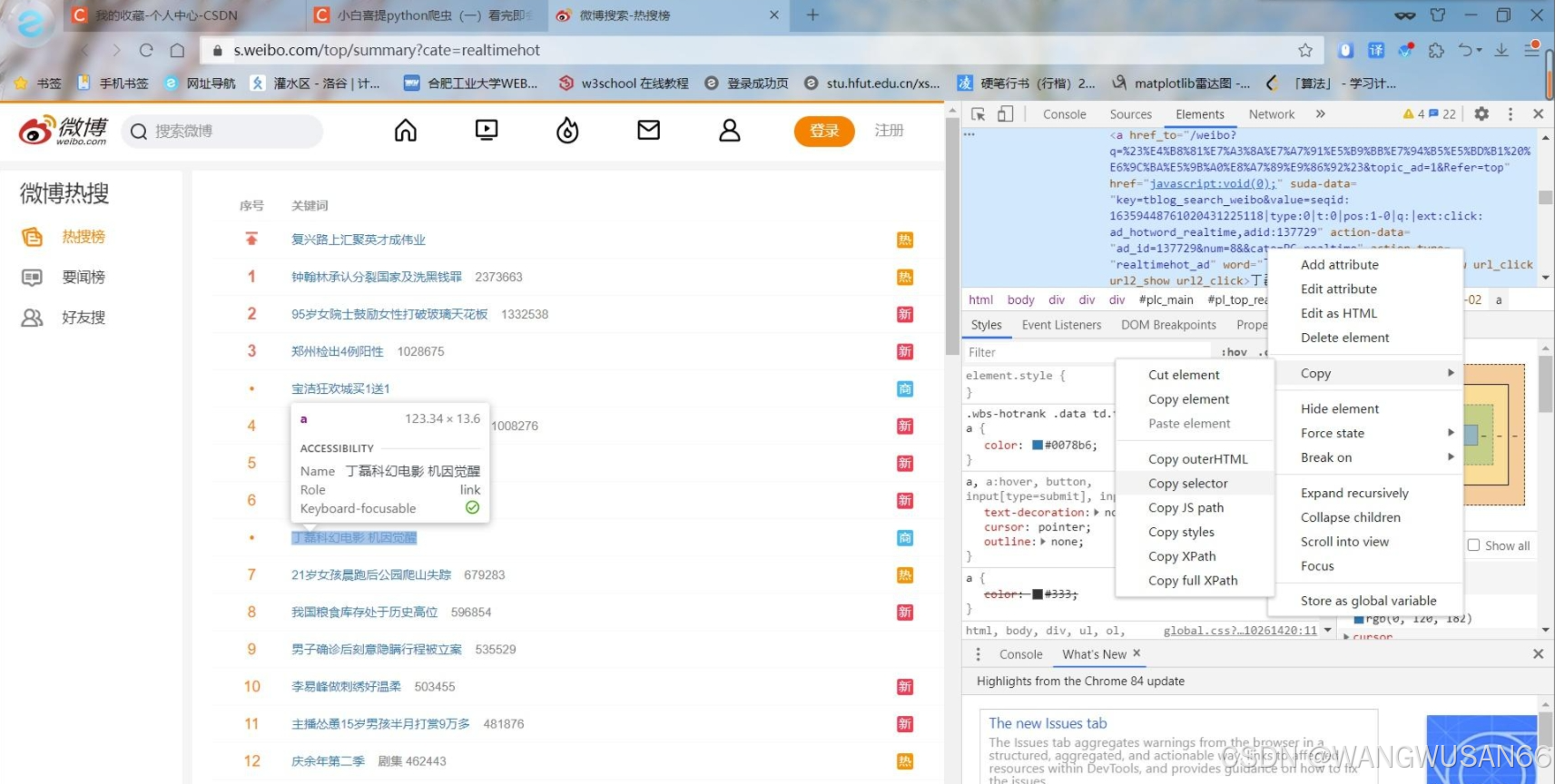Expand the Break on submenu arrow

(x=1451, y=457)
